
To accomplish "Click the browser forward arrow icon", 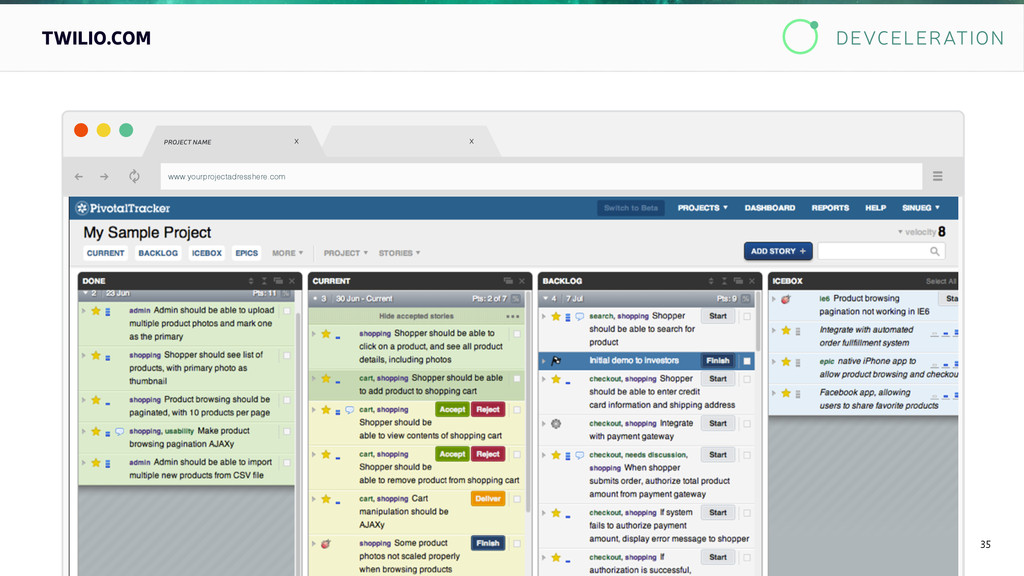I will 104,176.
